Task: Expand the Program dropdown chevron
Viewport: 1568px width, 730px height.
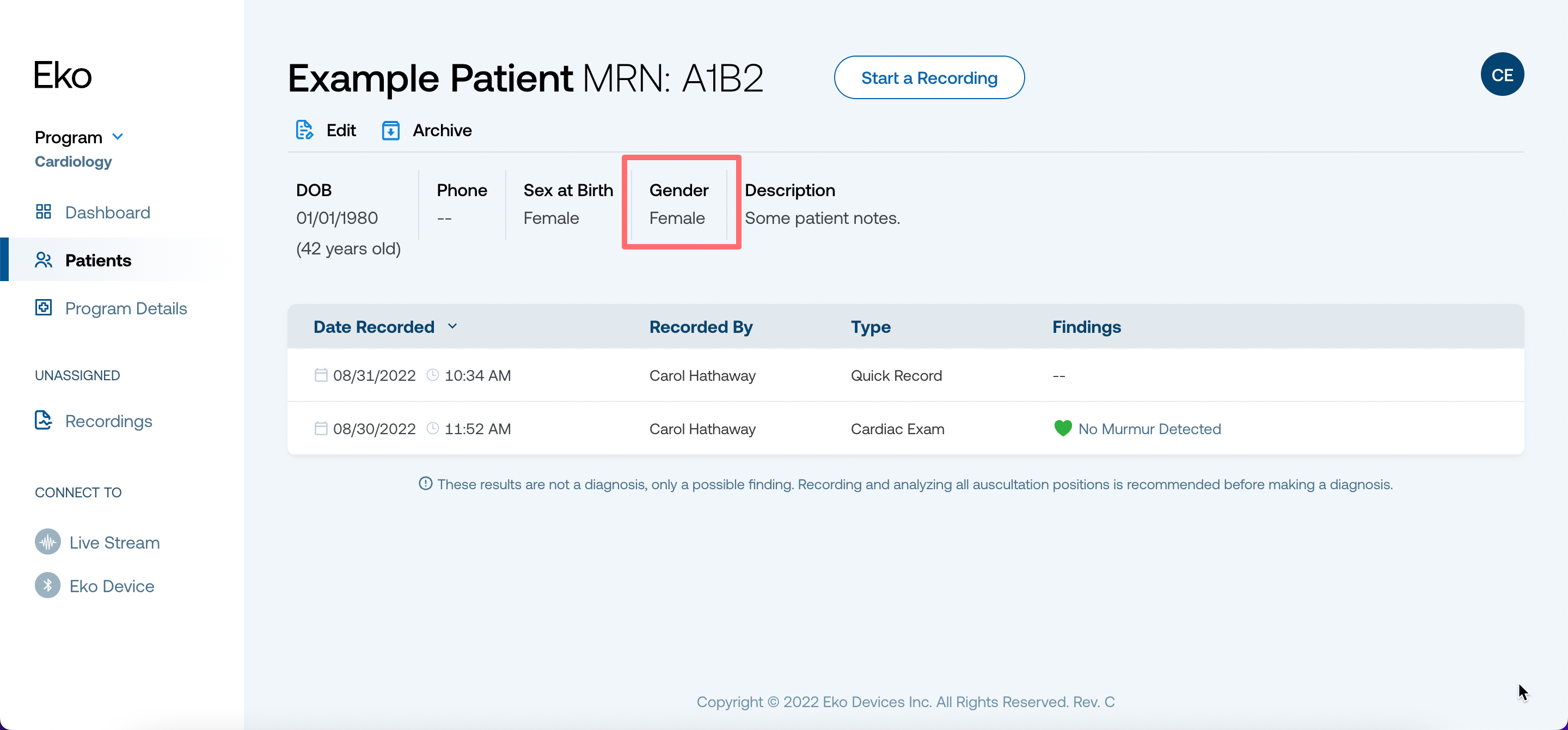Action: (x=118, y=136)
